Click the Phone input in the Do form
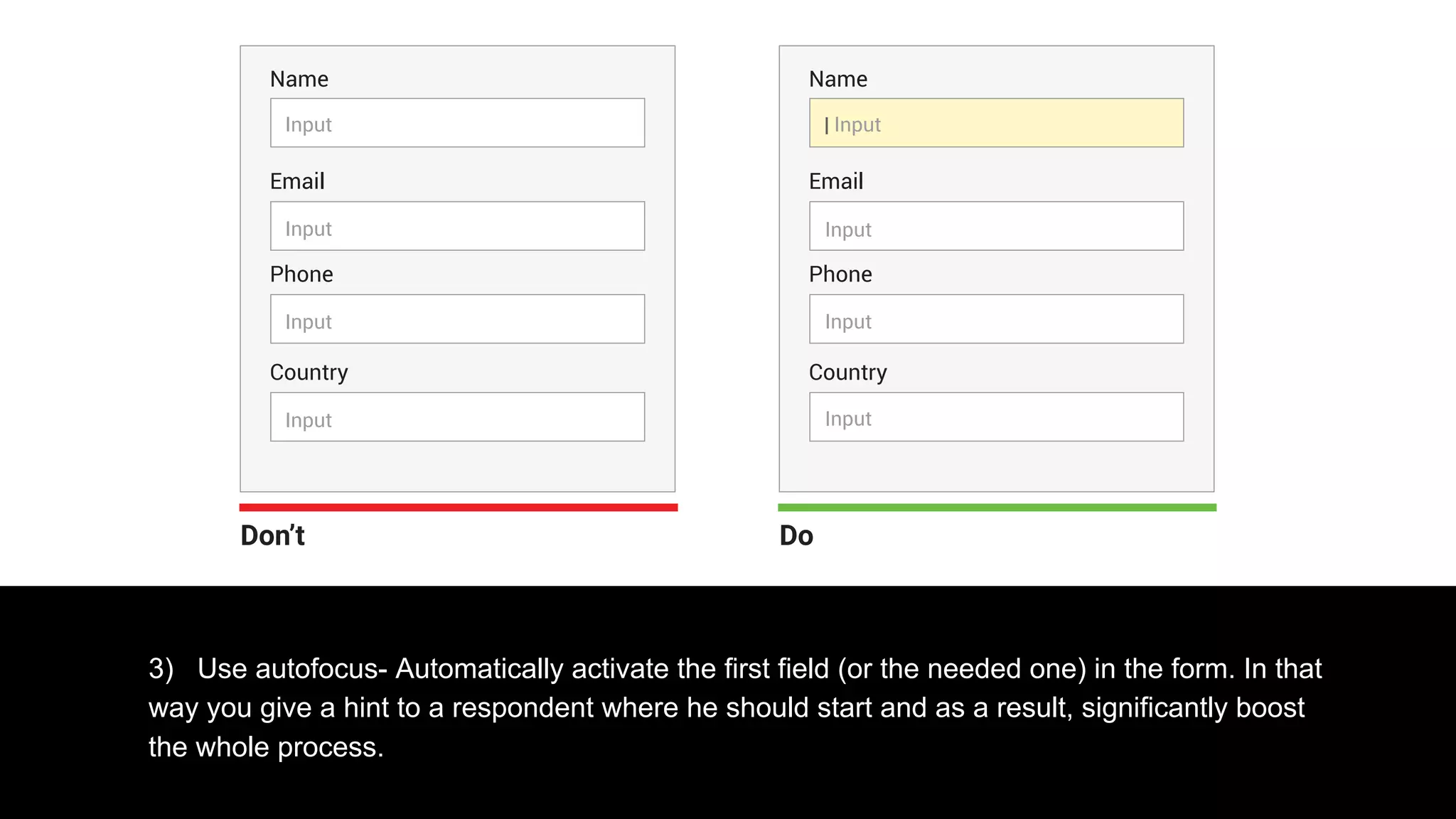1456x819 pixels. pyautogui.click(x=996, y=319)
